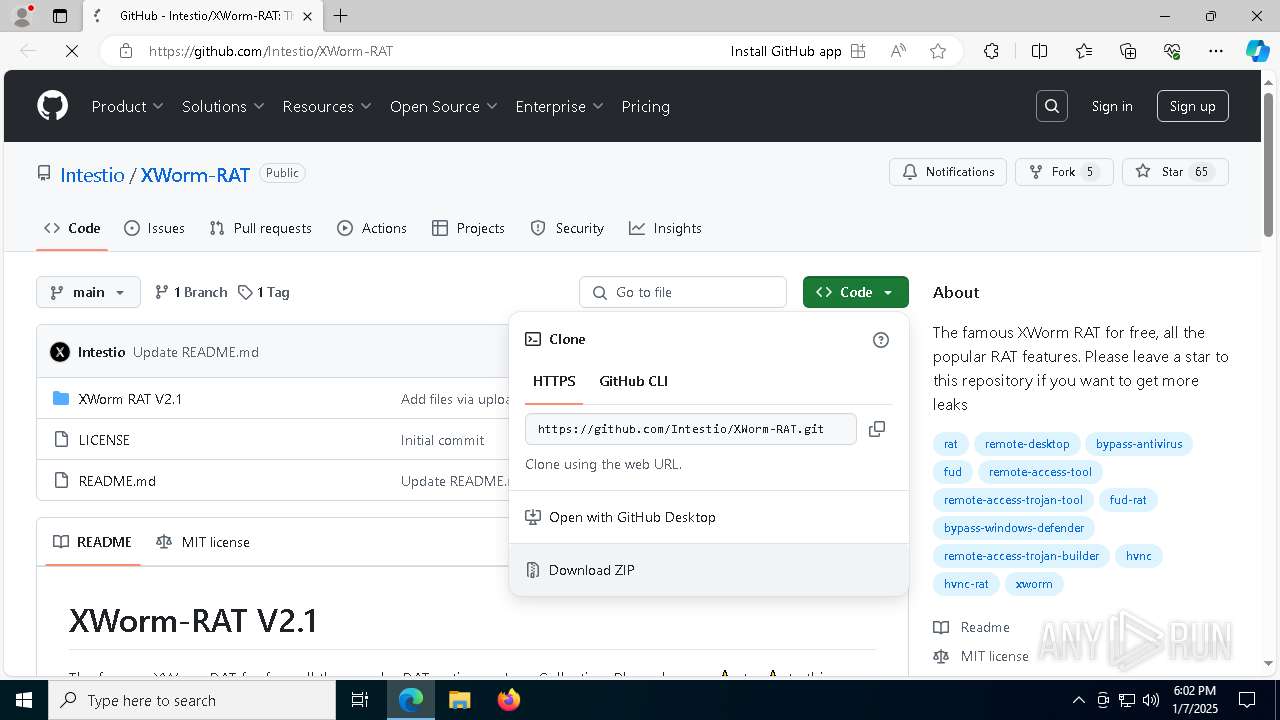Screen dimensions: 1280x720
Task: Switch to the Security tab
Action: (x=567, y=228)
